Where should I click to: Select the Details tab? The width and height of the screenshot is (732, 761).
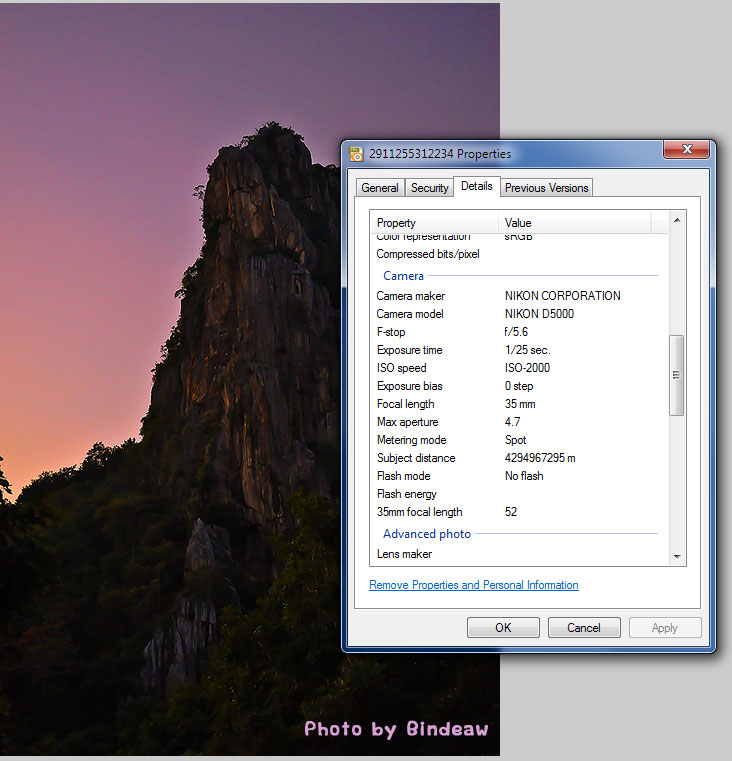477,186
